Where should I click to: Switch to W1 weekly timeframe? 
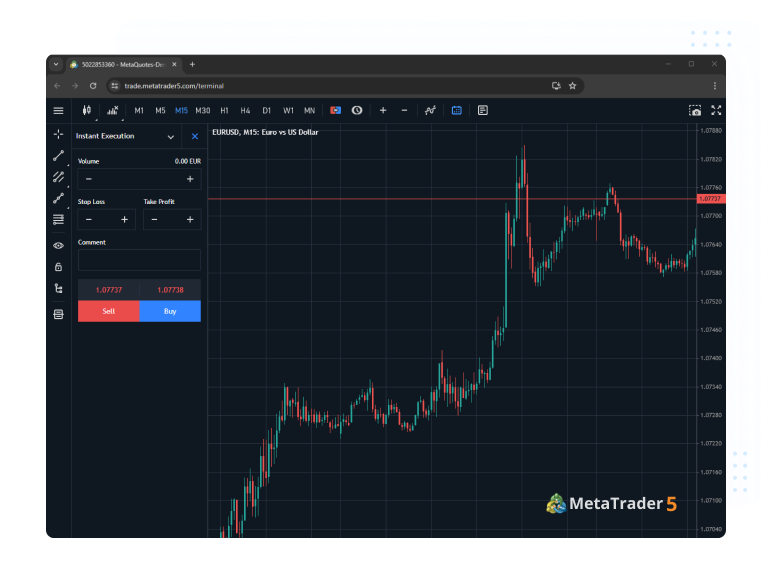288,110
